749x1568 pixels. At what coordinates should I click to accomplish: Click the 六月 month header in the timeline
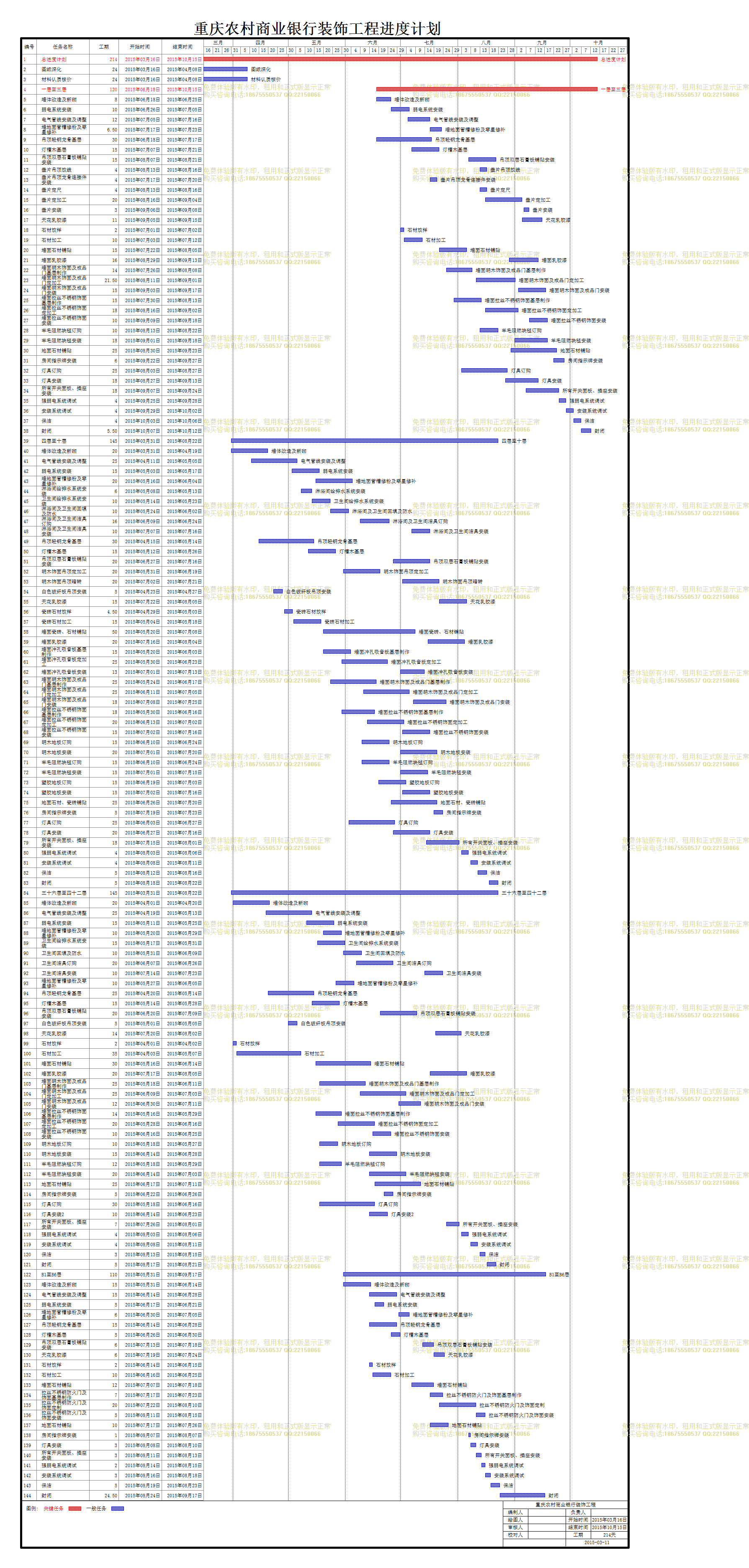[x=373, y=43]
